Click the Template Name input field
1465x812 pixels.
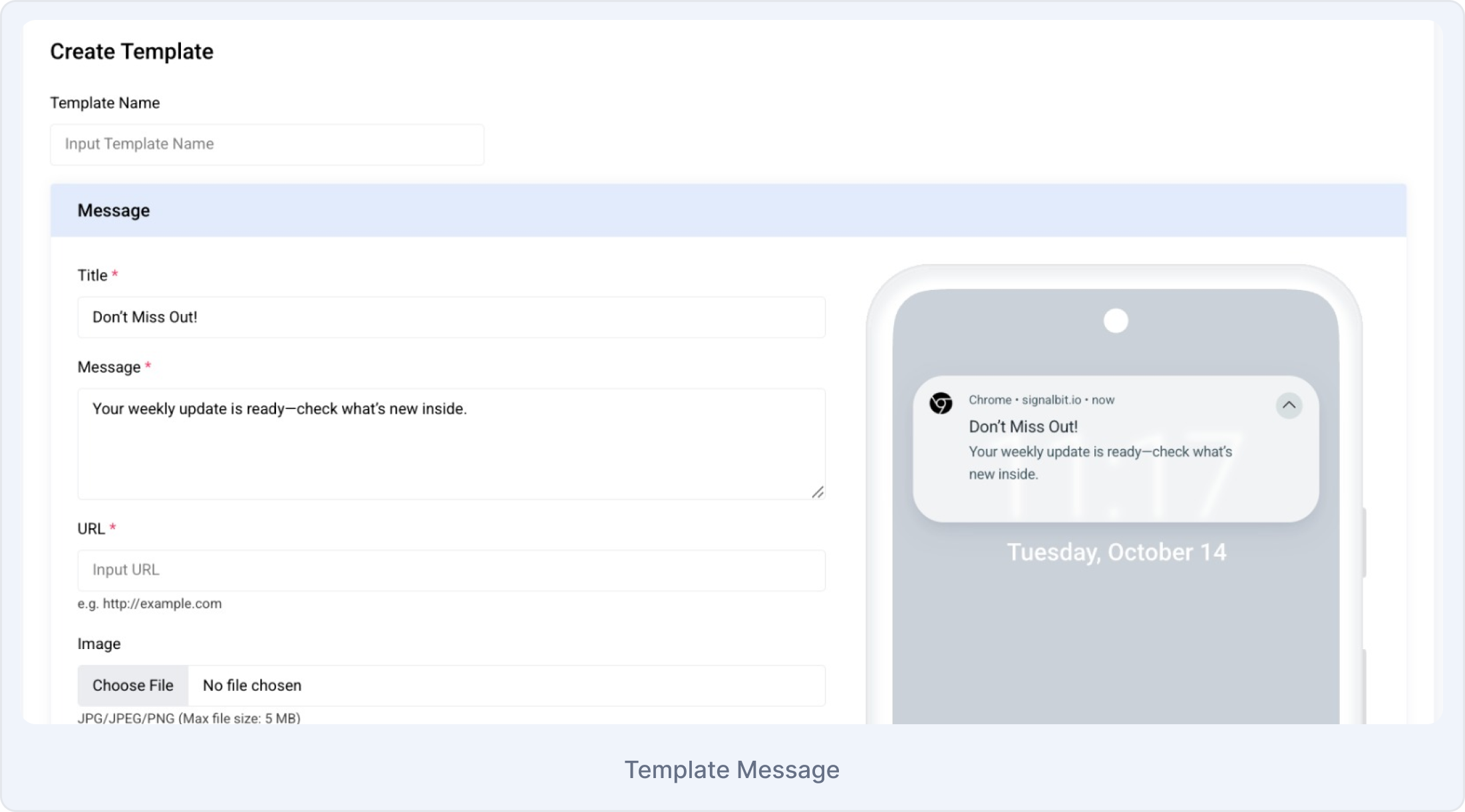pyautogui.click(x=267, y=144)
